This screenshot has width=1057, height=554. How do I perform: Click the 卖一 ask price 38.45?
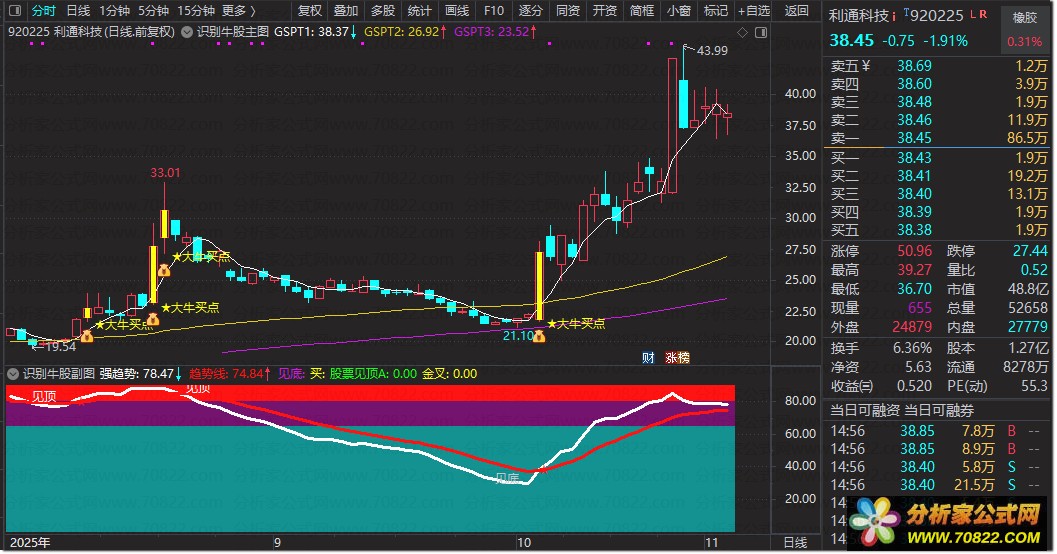914,138
